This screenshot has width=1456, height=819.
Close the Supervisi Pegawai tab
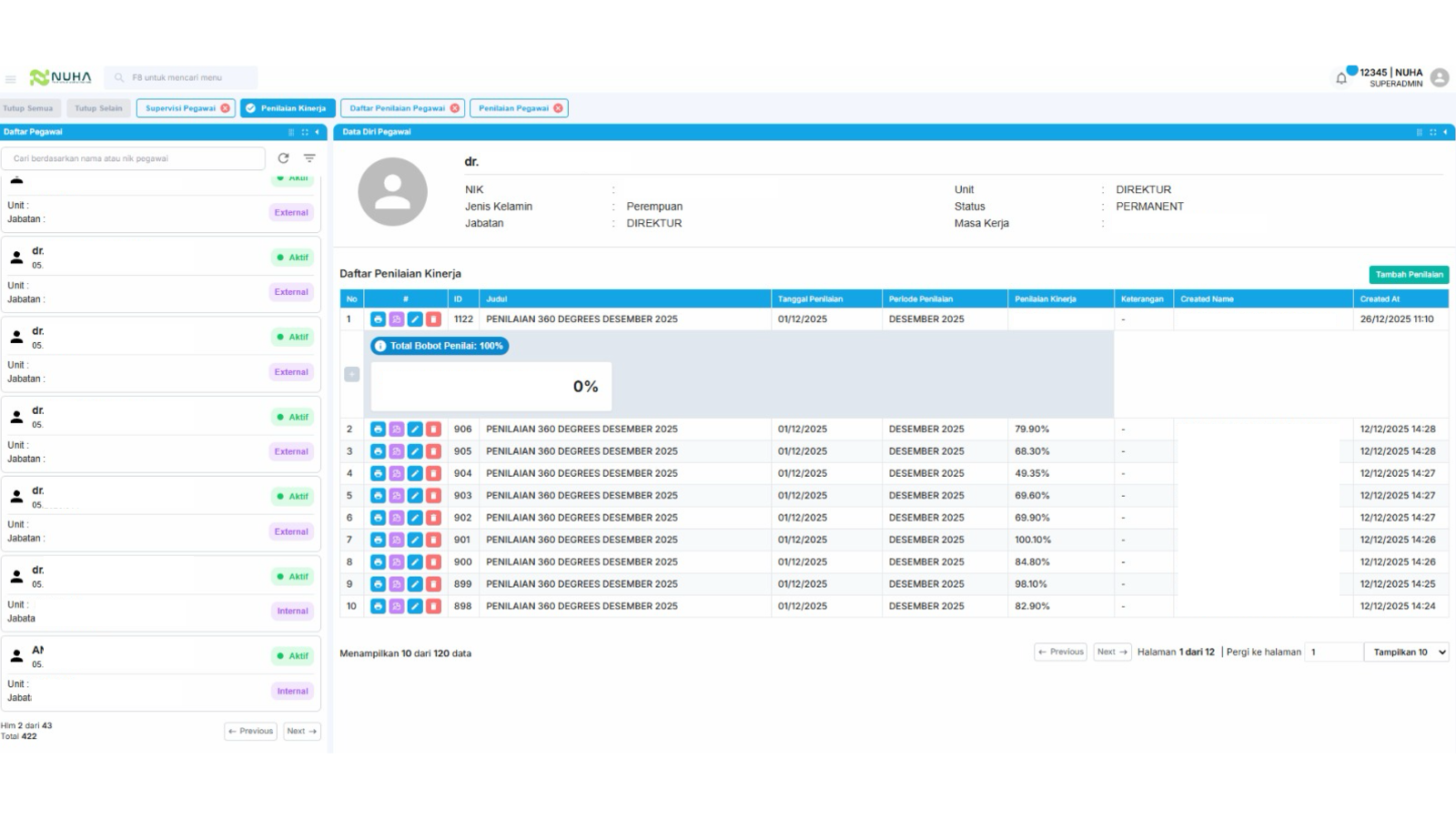225,108
